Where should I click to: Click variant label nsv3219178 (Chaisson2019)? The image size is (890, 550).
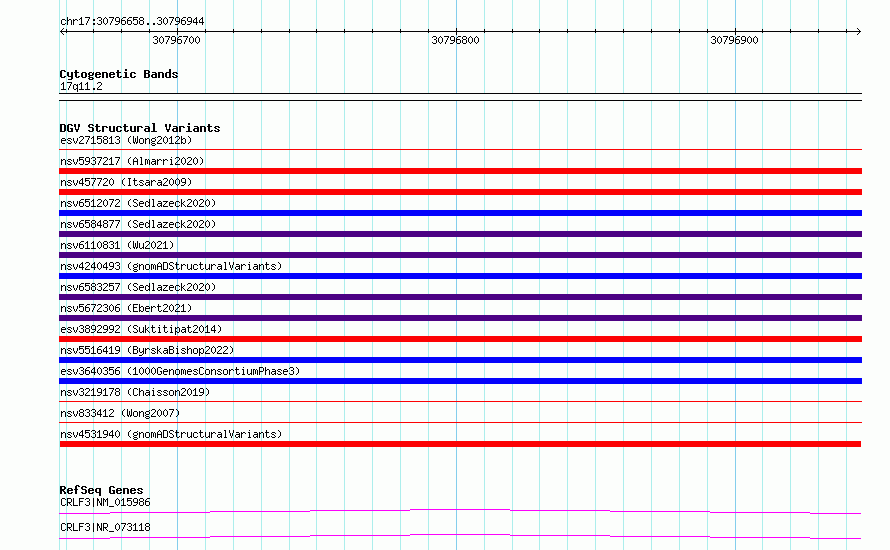pyautogui.click(x=135, y=392)
